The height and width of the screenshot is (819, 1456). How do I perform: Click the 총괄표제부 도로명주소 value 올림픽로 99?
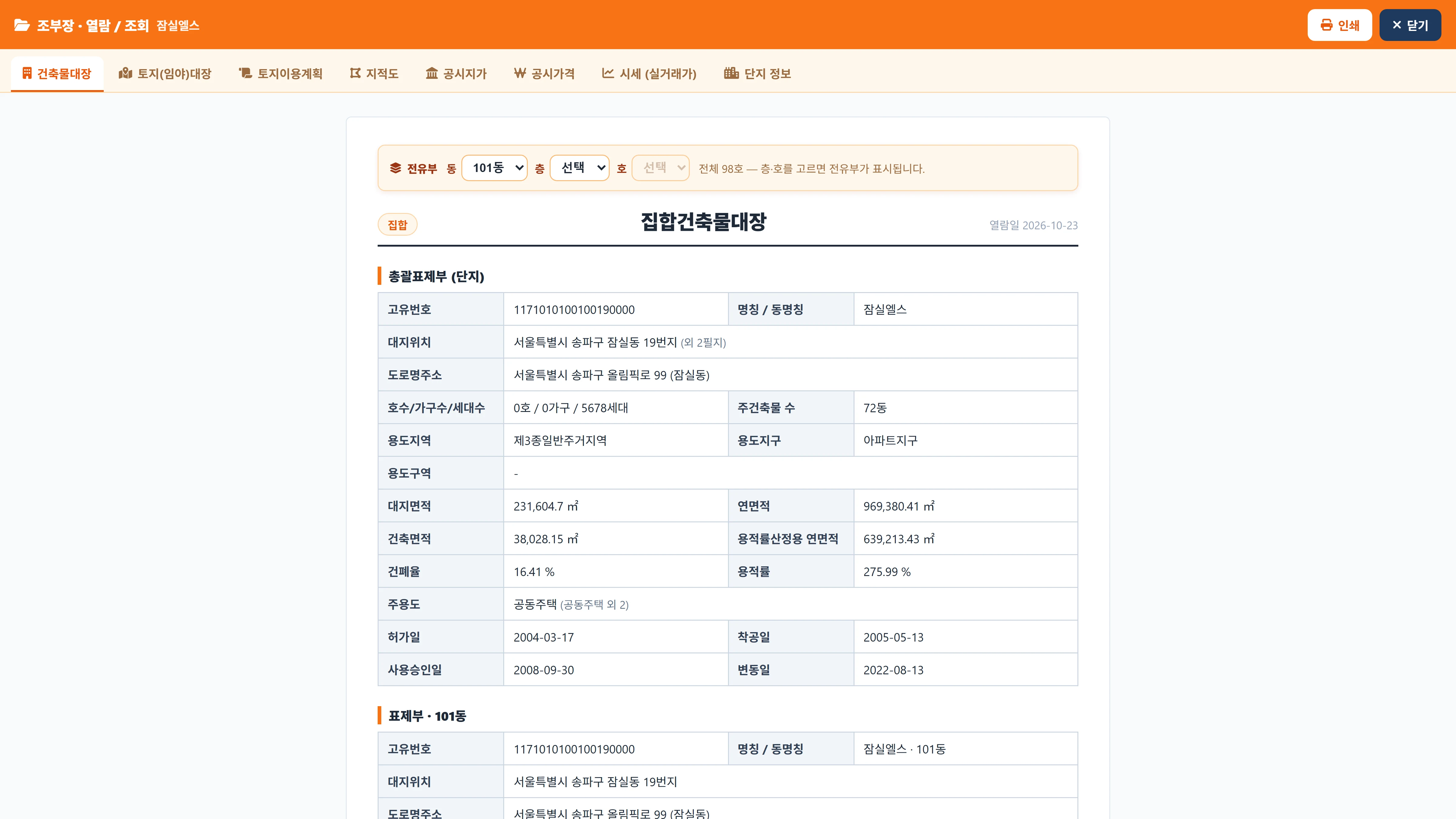(x=612, y=375)
